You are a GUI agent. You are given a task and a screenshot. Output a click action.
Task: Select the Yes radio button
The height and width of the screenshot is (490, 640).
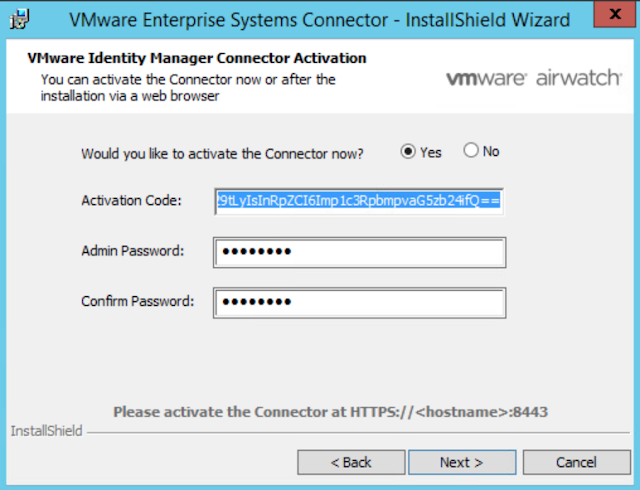pos(408,151)
